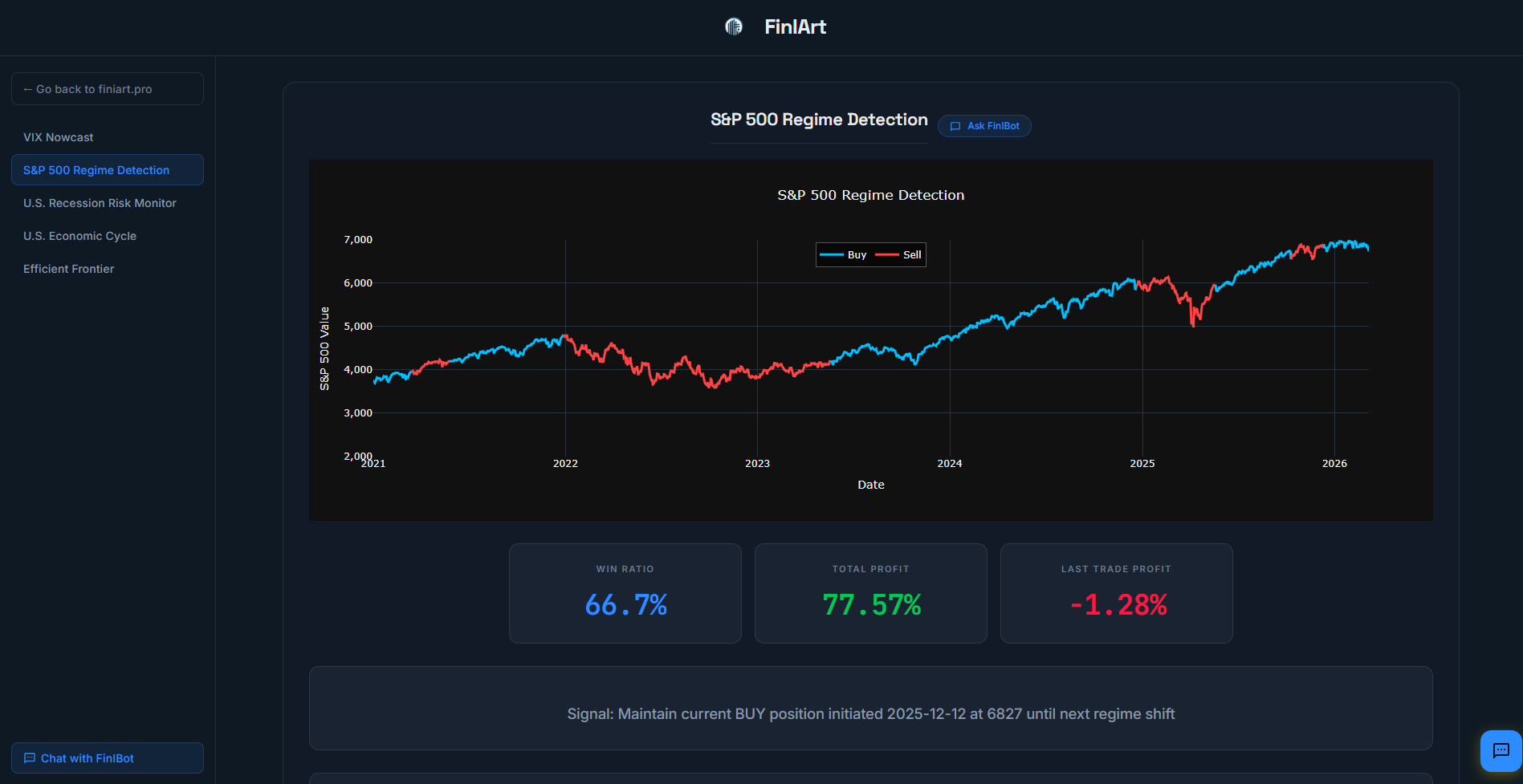Click the Ask FinlBot button
This screenshot has height=784, width=1523.
(984, 126)
